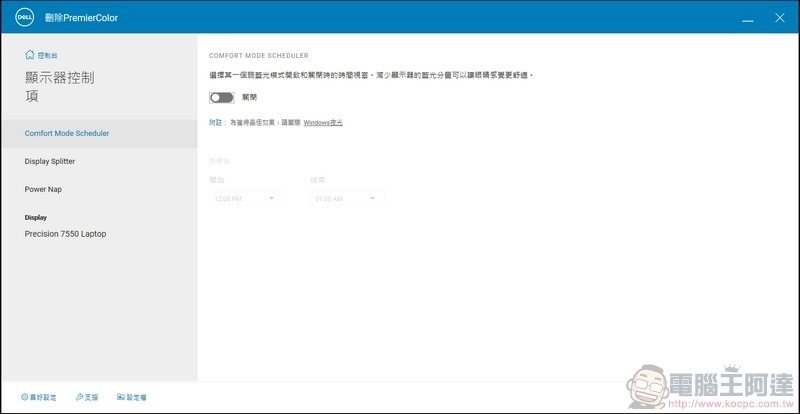Image resolution: width=800 pixels, height=414 pixels.
Task: Switch to Display Splitter section
Action: 50,161
